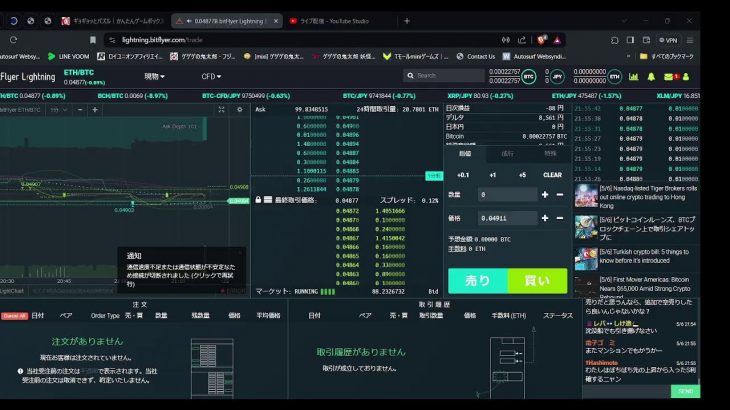Switch to the puzzle game tab
Viewport: 730px width, 410px height.
coord(113,21)
